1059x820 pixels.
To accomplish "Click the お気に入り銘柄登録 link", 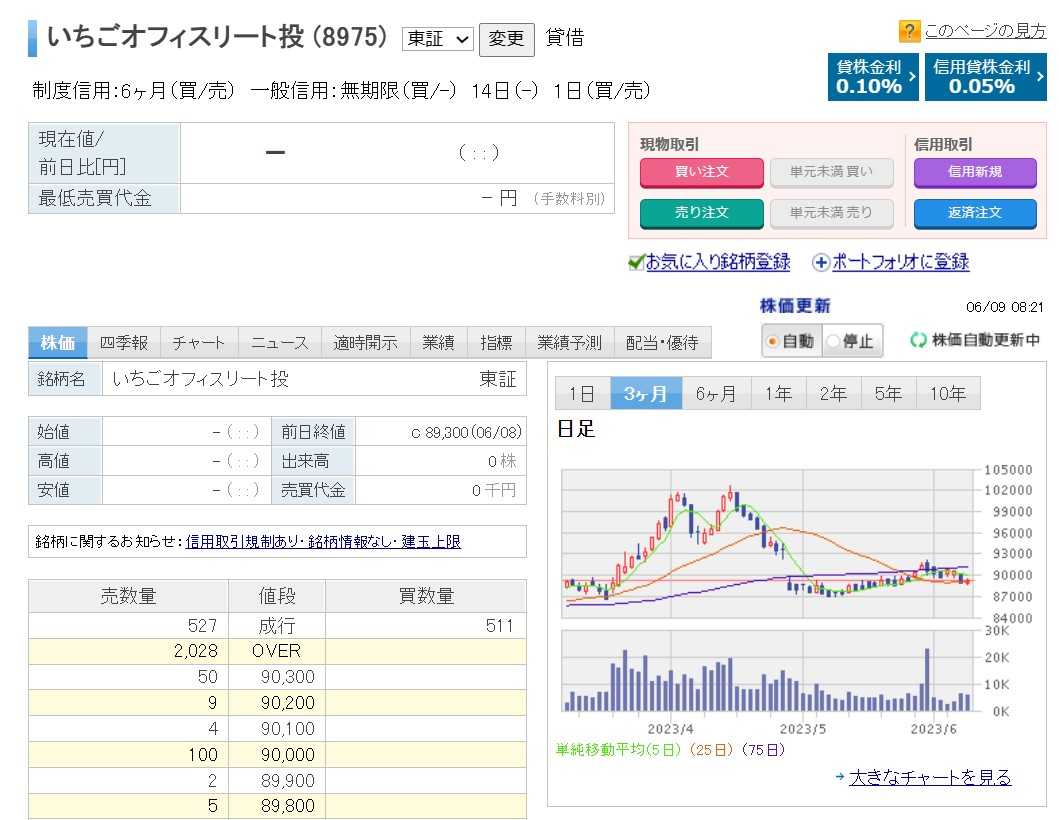I will click(x=718, y=262).
